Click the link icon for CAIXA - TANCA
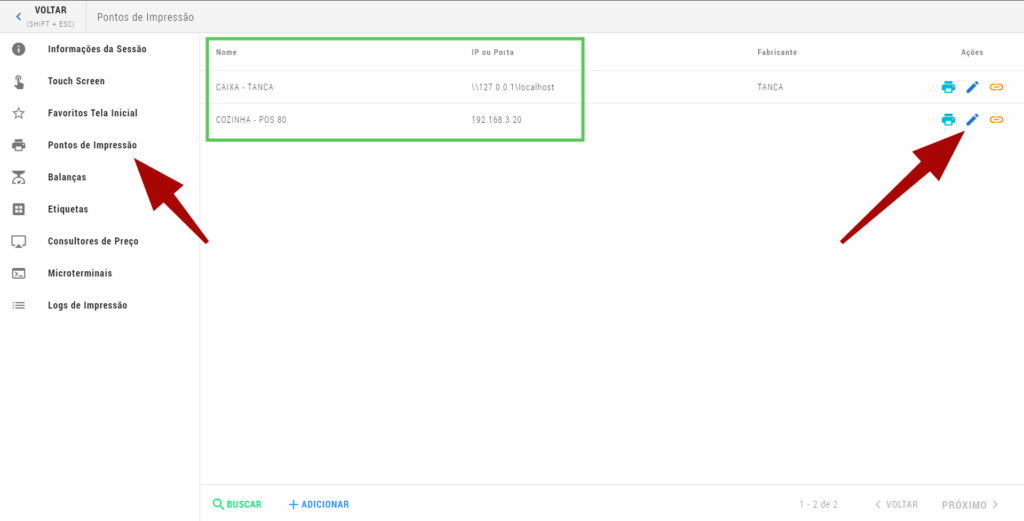The height and width of the screenshot is (521, 1024). click(x=996, y=87)
